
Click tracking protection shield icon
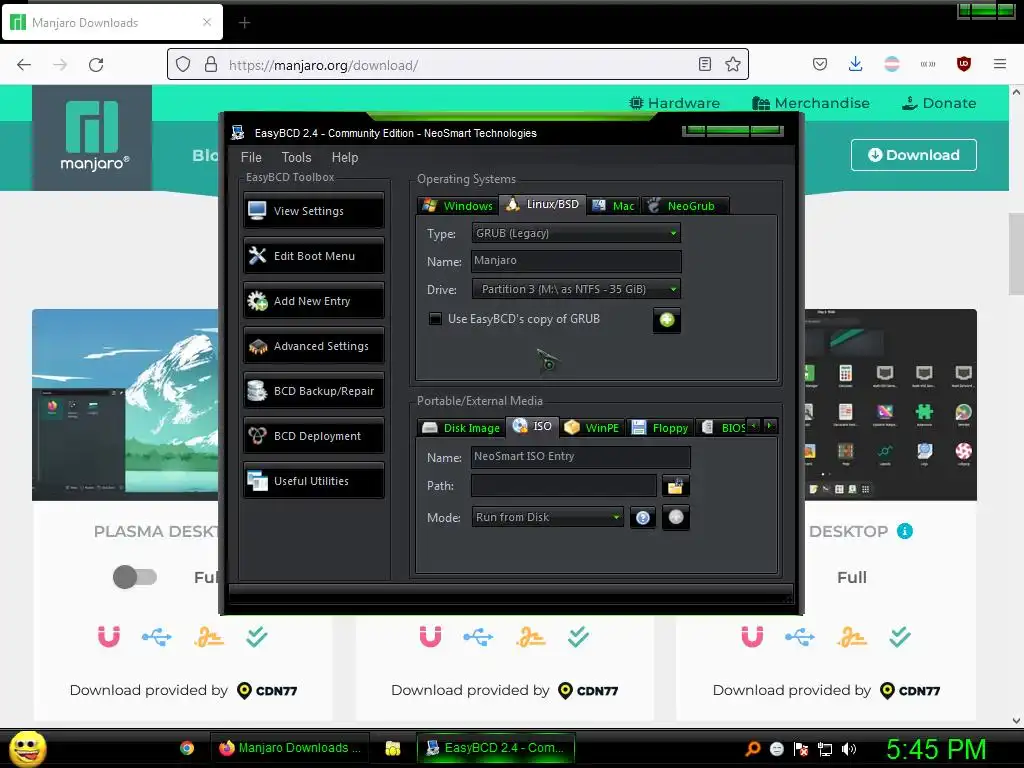[183, 64]
